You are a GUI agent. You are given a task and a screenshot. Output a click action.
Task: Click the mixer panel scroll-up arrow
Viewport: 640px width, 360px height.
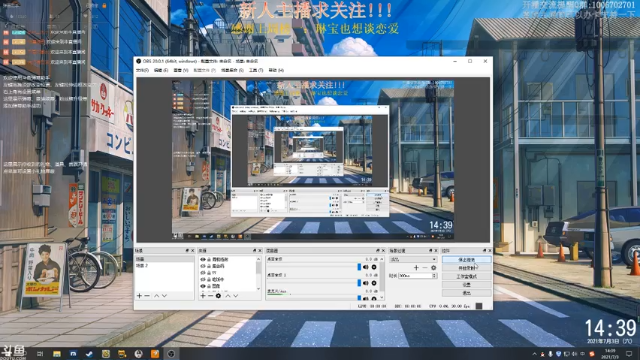[382, 259]
